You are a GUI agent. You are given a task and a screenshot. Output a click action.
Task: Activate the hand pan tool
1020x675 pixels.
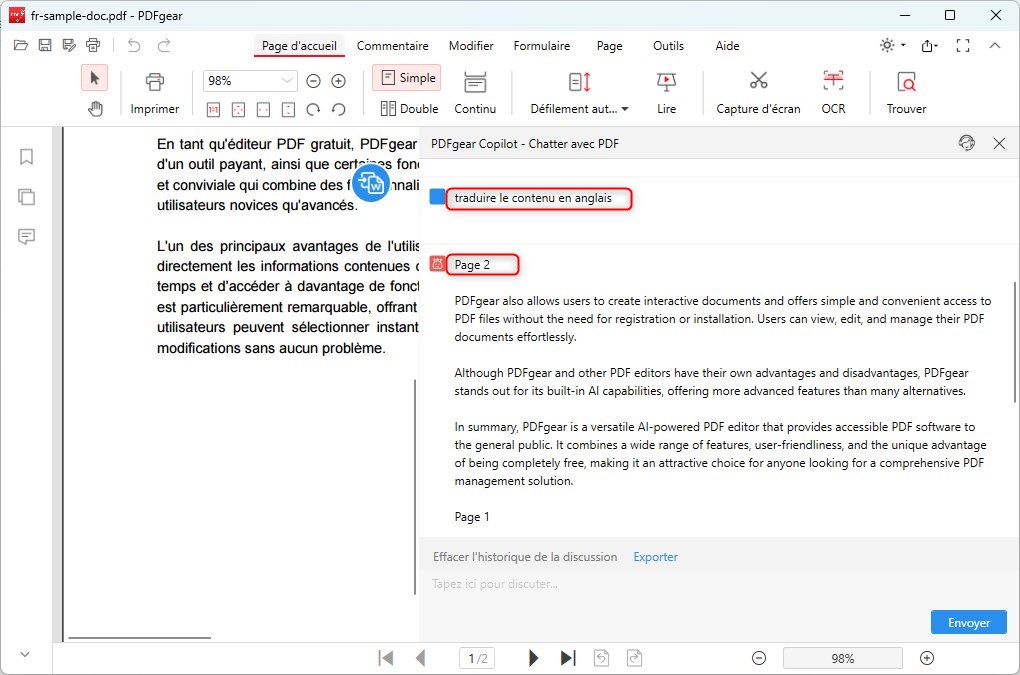96,109
